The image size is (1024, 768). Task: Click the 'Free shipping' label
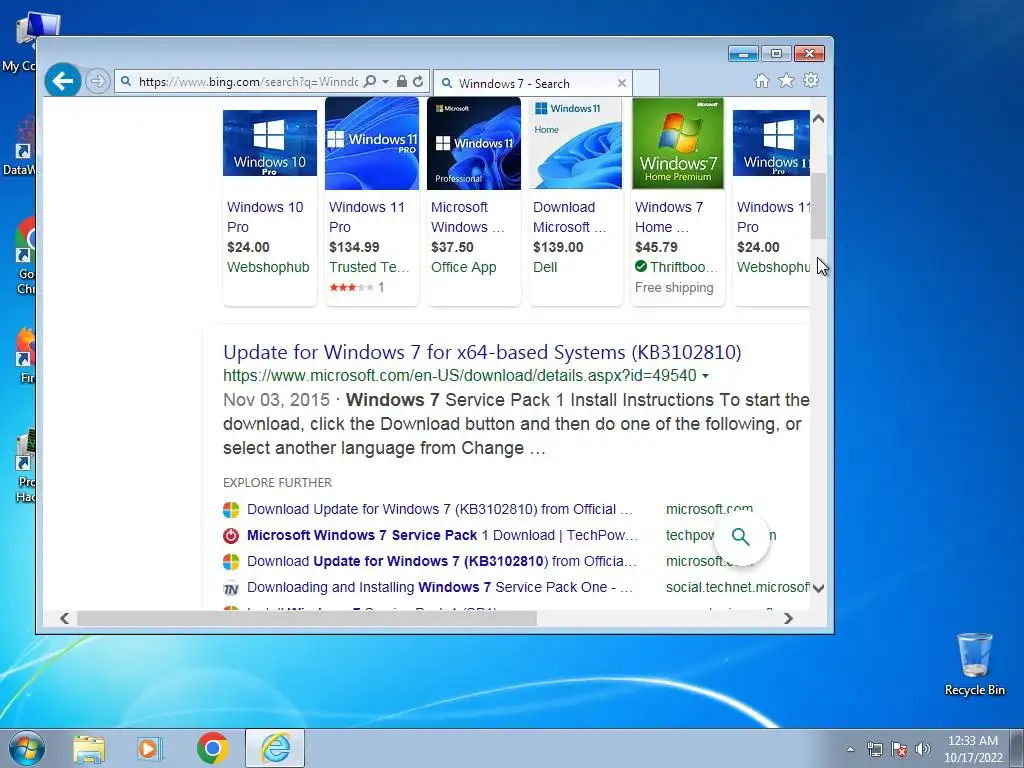point(674,287)
